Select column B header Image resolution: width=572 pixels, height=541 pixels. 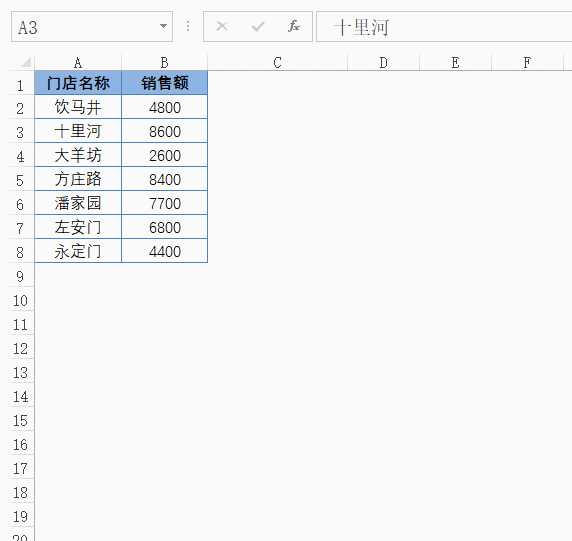(165, 62)
